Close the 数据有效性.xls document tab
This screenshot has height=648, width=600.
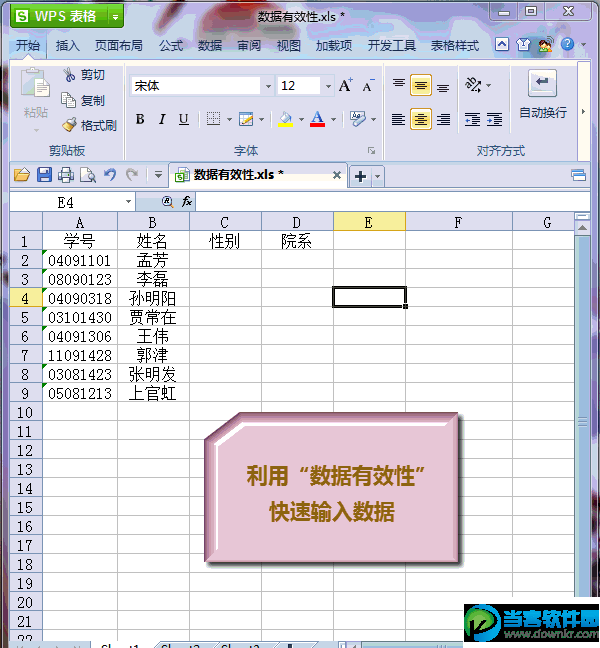[x=337, y=175]
